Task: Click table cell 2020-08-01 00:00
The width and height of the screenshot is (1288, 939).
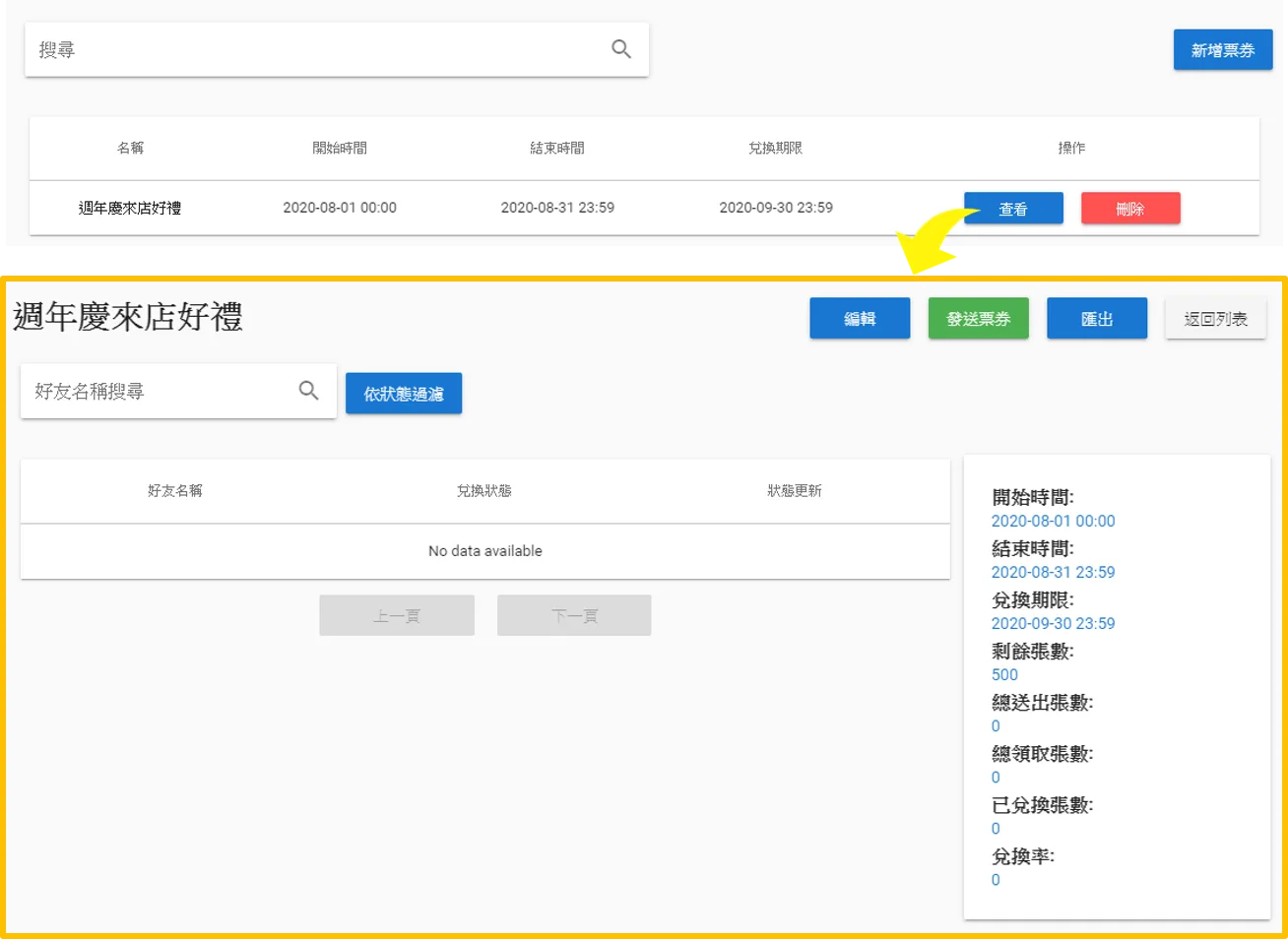Action: coord(340,208)
